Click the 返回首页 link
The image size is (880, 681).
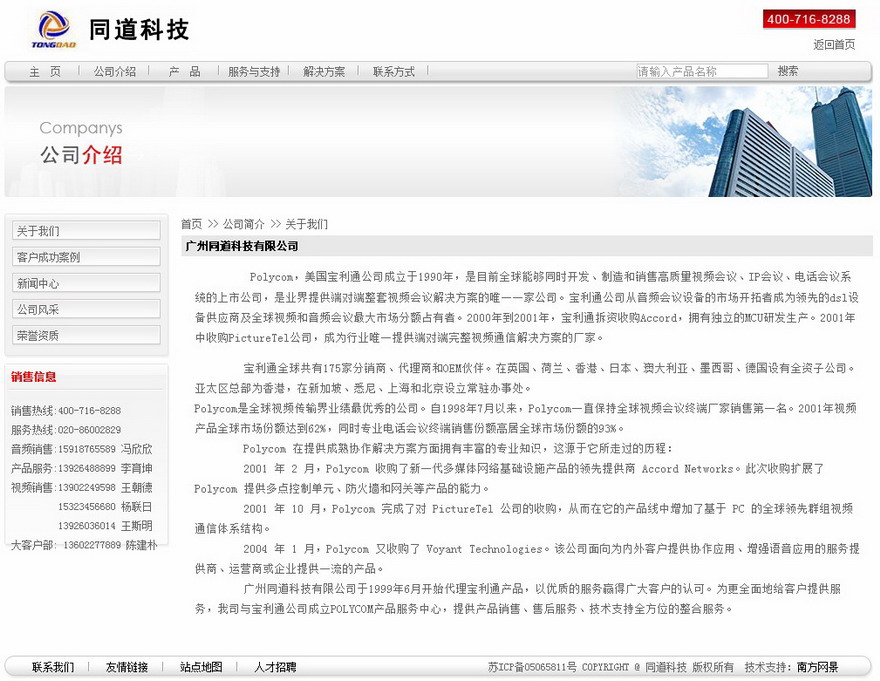[834, 44]
